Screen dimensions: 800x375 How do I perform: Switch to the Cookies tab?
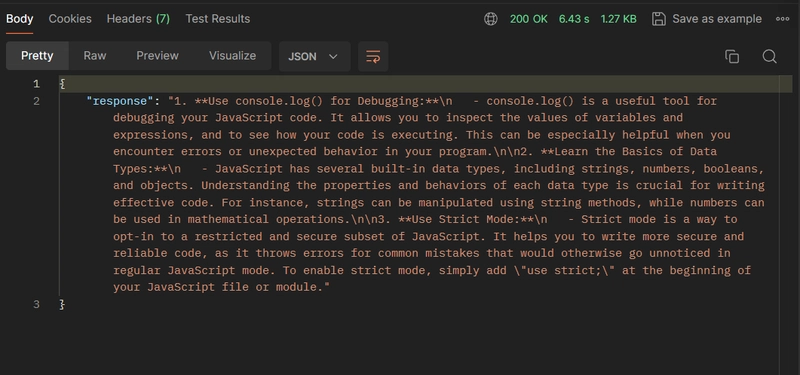coord(70,19)
